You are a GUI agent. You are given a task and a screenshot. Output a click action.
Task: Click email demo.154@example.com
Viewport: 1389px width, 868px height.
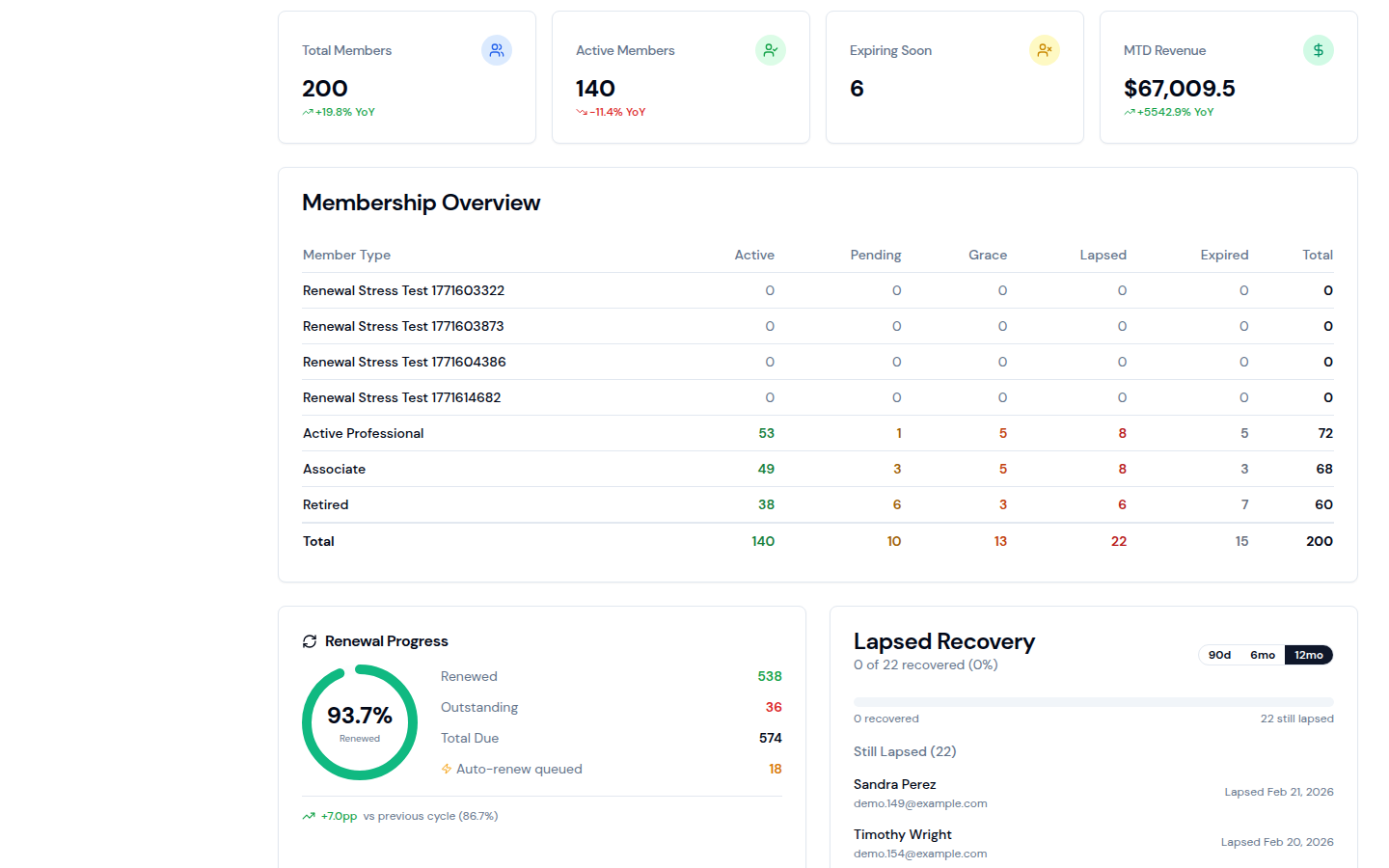(920, 854)
